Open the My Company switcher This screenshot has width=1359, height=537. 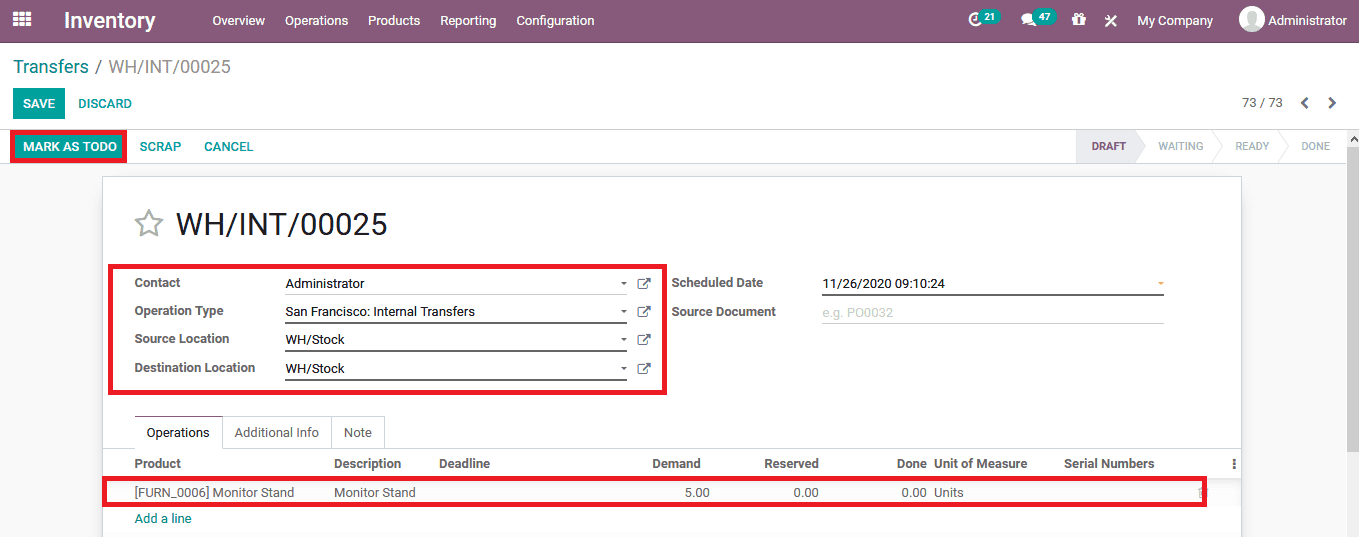[1174, 20]
